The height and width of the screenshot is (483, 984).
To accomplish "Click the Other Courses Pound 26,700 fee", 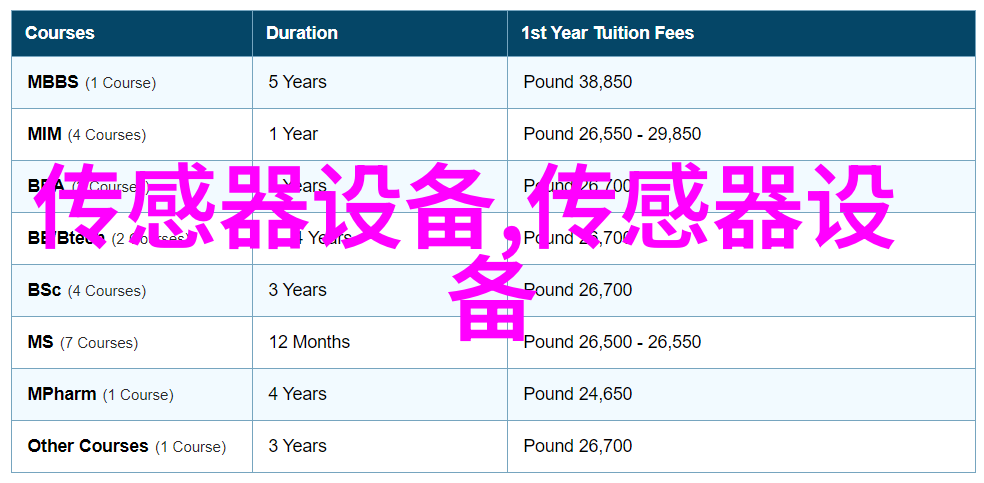I will click(578, 447).
